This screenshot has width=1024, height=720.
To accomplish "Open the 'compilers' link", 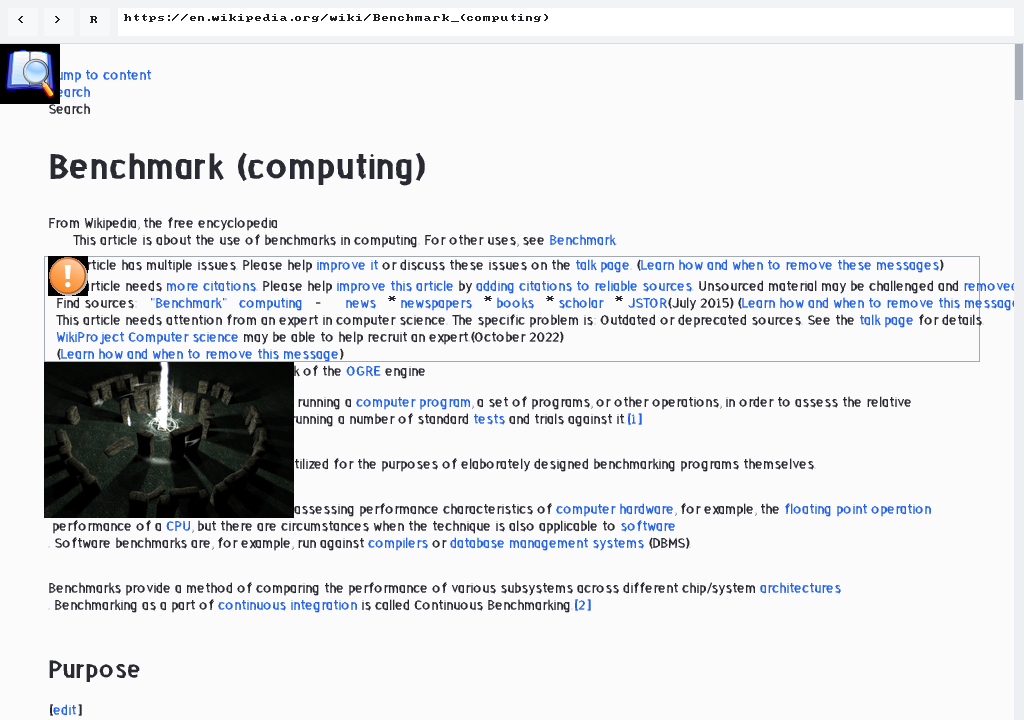I will [398, 544].
